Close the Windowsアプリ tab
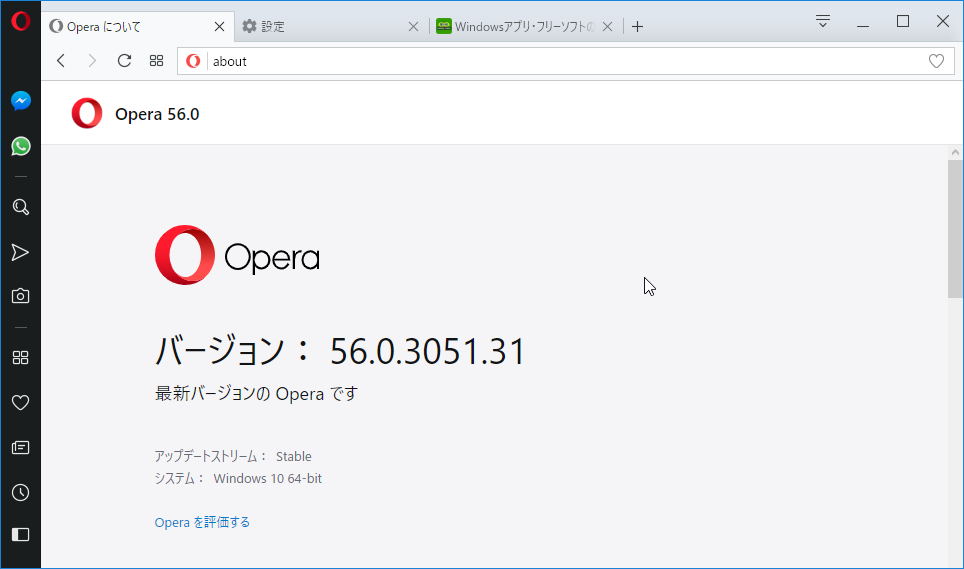964x569 pixels. [607, 26]
